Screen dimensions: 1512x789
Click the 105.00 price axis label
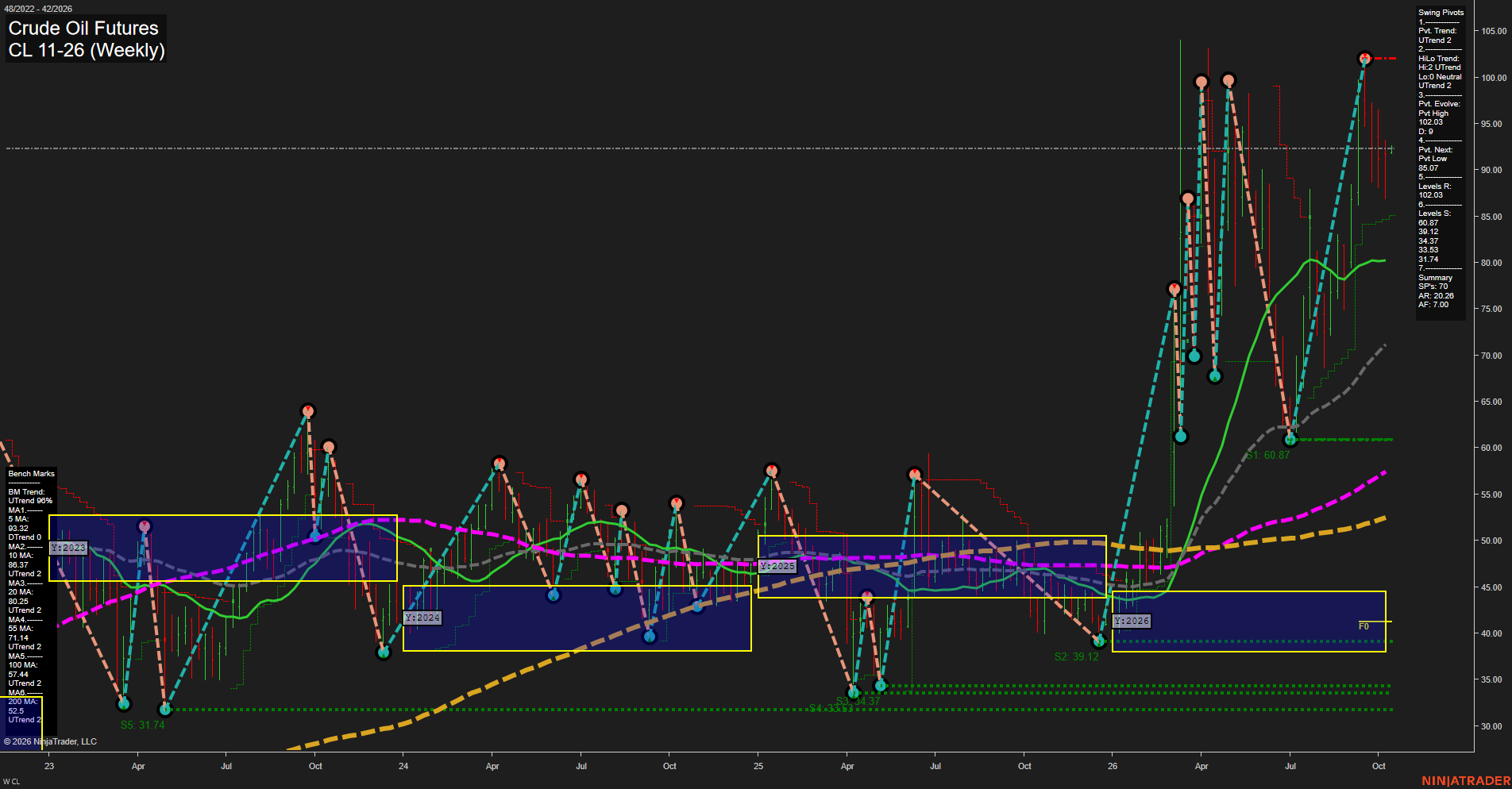1494,31
